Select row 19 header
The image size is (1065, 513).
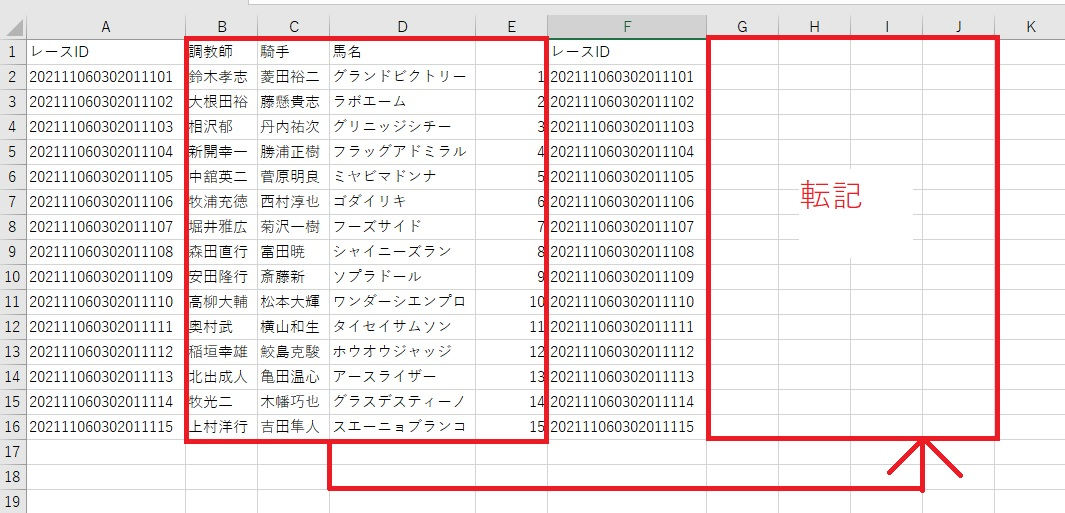pos(13,501)
